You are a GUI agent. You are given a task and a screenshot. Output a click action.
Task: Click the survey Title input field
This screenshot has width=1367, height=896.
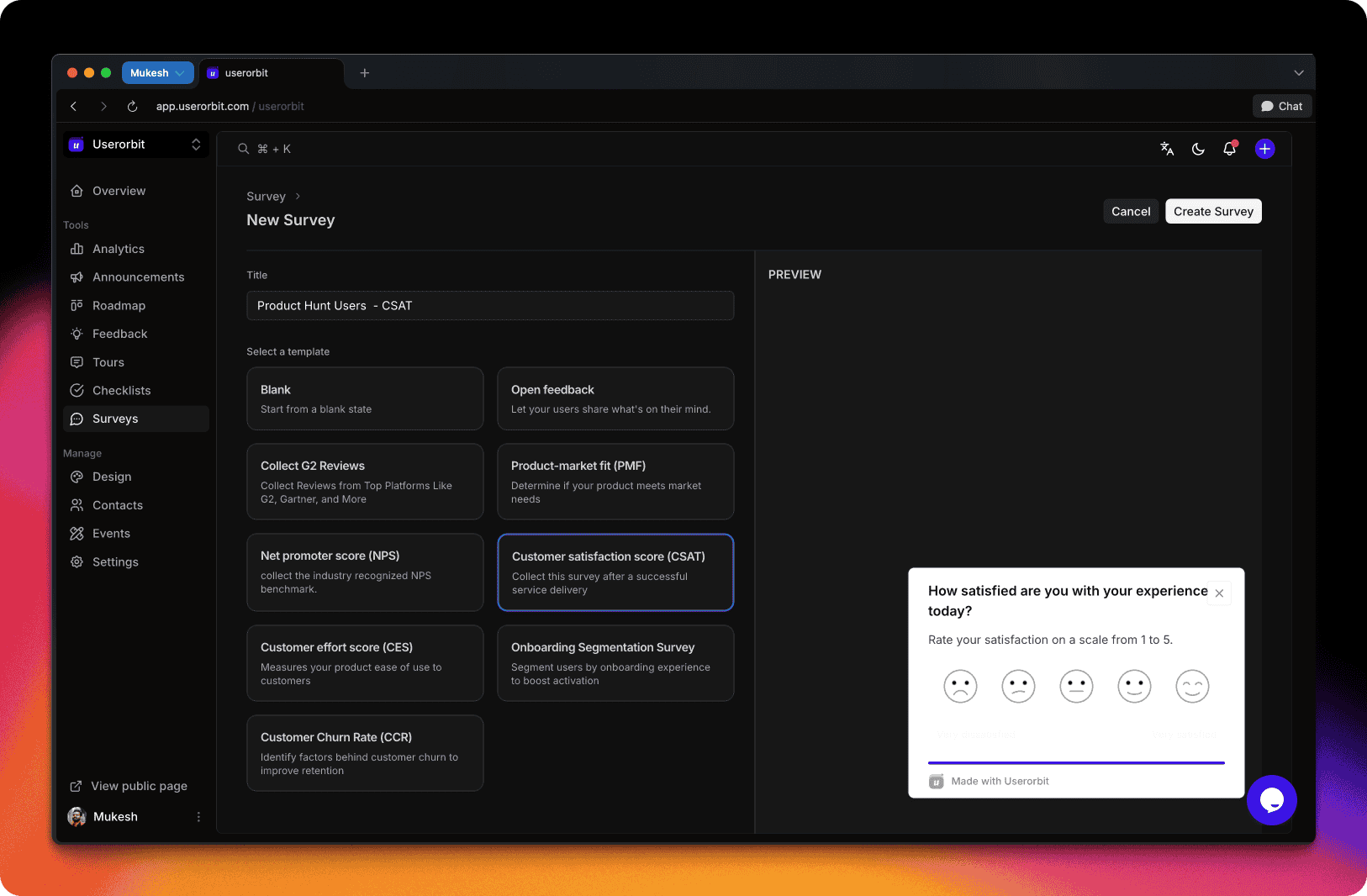point(489,306)
